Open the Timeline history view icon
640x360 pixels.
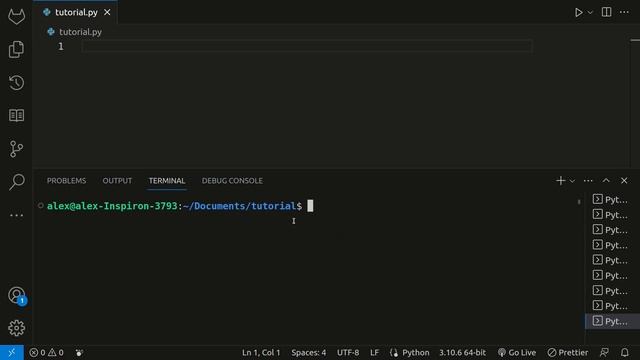coord(16,83)
